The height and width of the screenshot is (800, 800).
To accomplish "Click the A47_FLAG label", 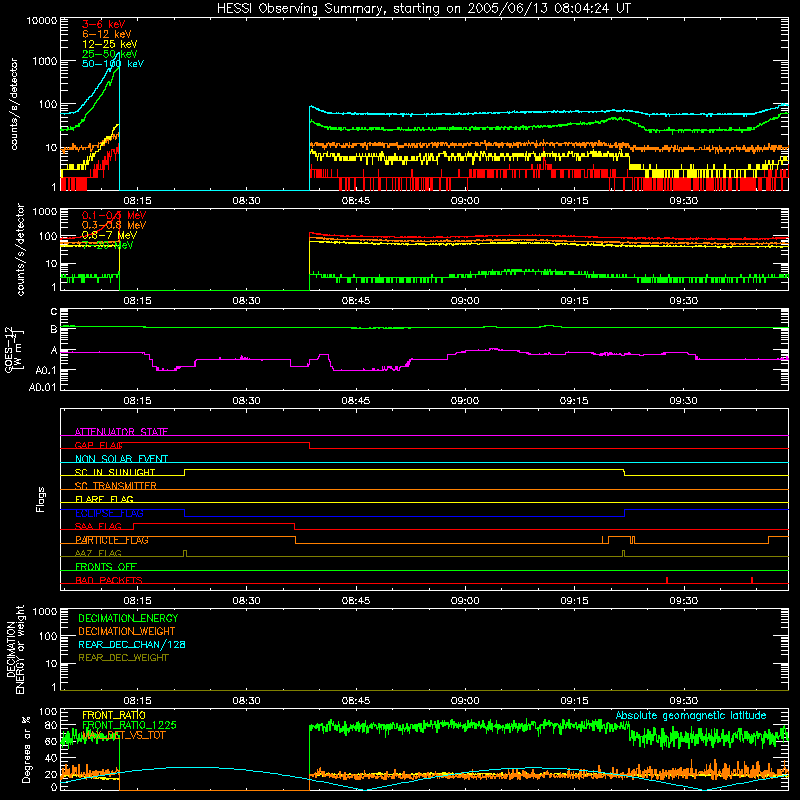I will click(x=98, y=553).
